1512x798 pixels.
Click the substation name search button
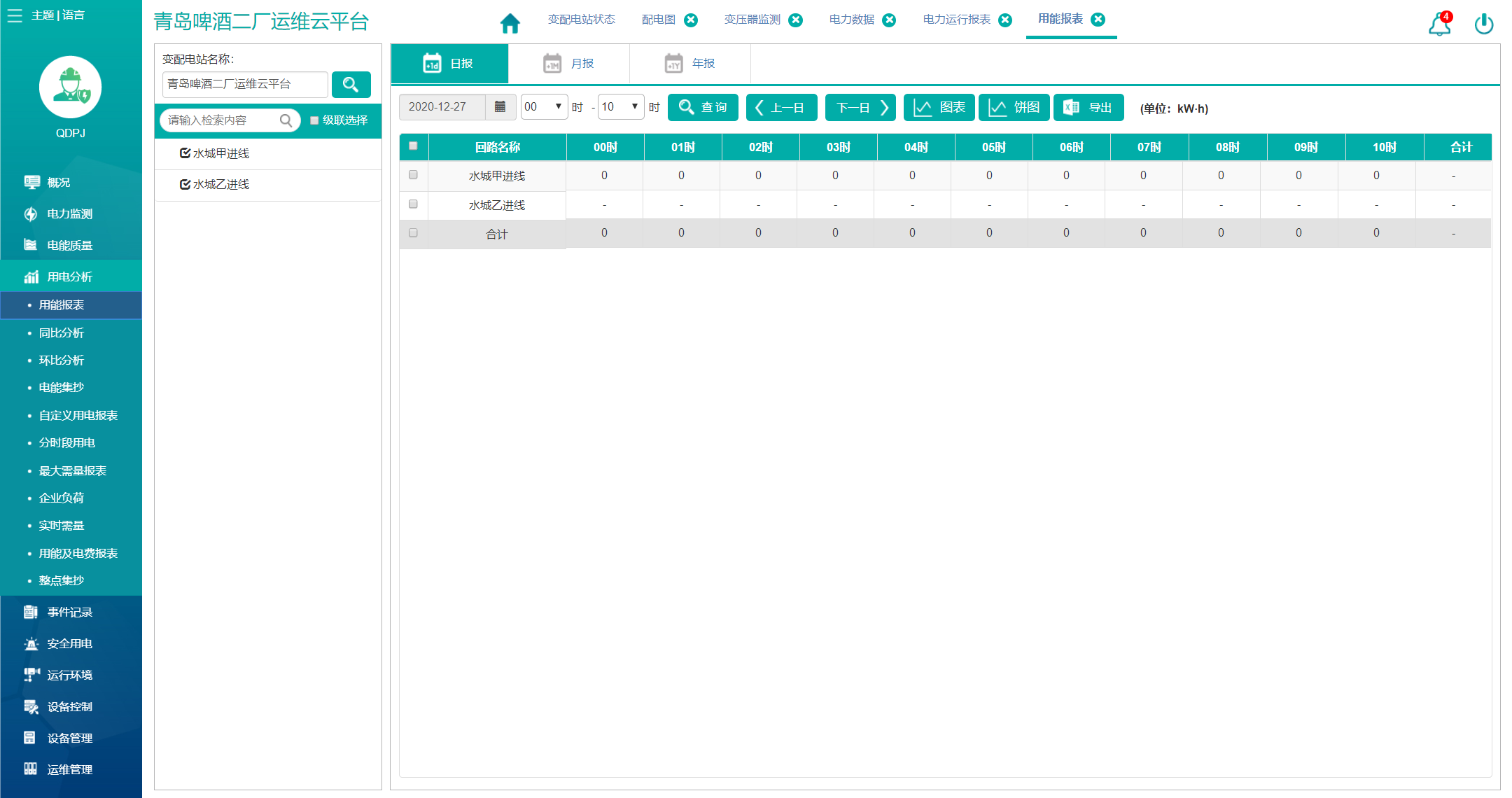[x=351, y=85]
